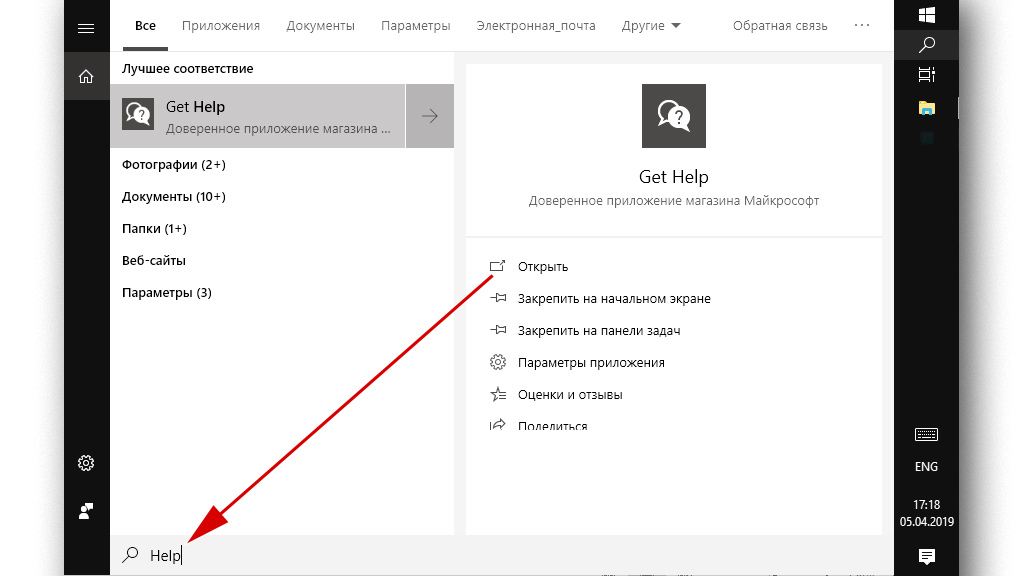Go to the Home icon in sidebar

[86, 77]
